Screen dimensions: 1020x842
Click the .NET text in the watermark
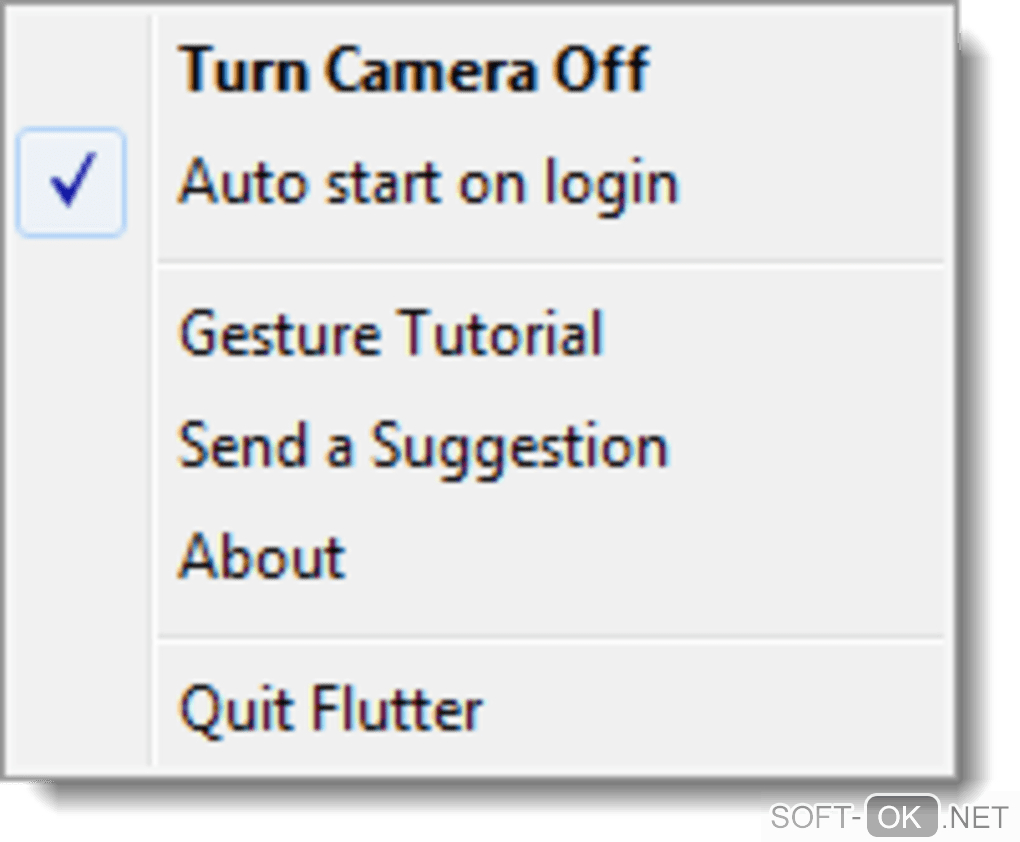pos(976,817)
